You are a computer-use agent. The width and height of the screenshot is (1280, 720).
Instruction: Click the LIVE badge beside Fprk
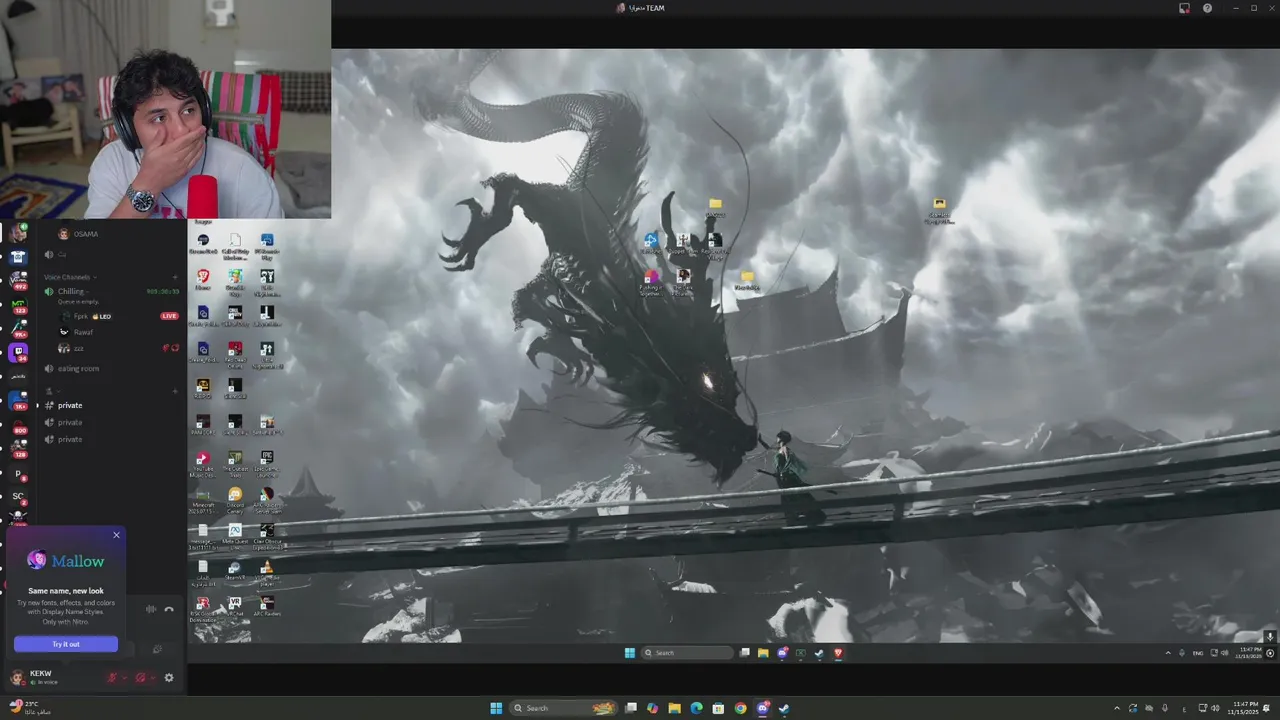point(170,316)
